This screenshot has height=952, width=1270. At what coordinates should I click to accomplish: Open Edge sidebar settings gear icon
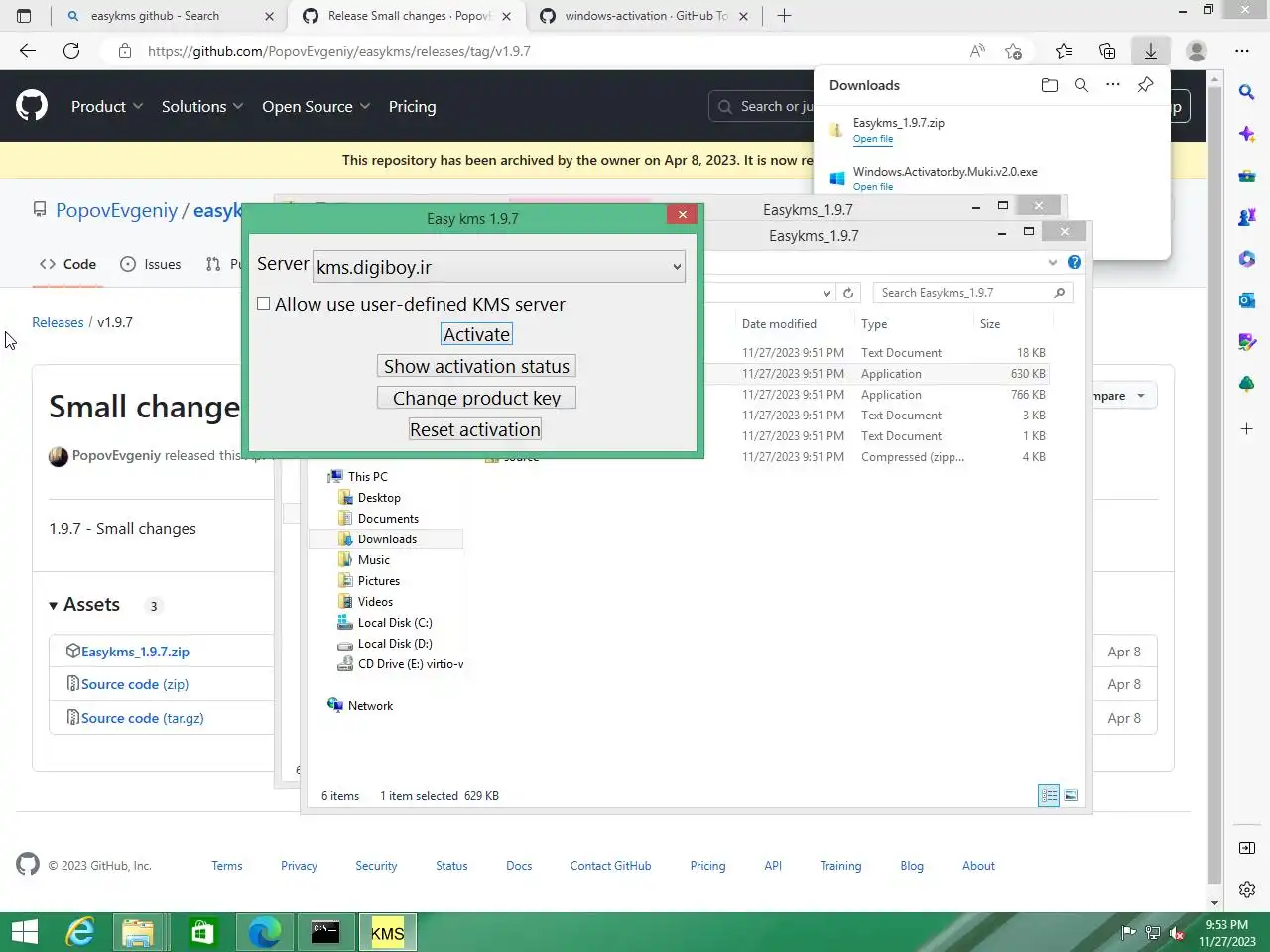[1247, 890]
